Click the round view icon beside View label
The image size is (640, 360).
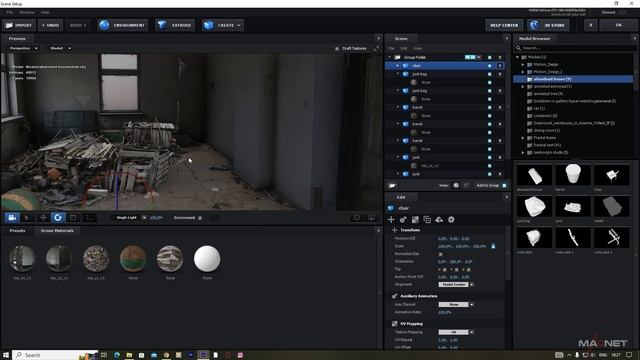tap(456, 185)
